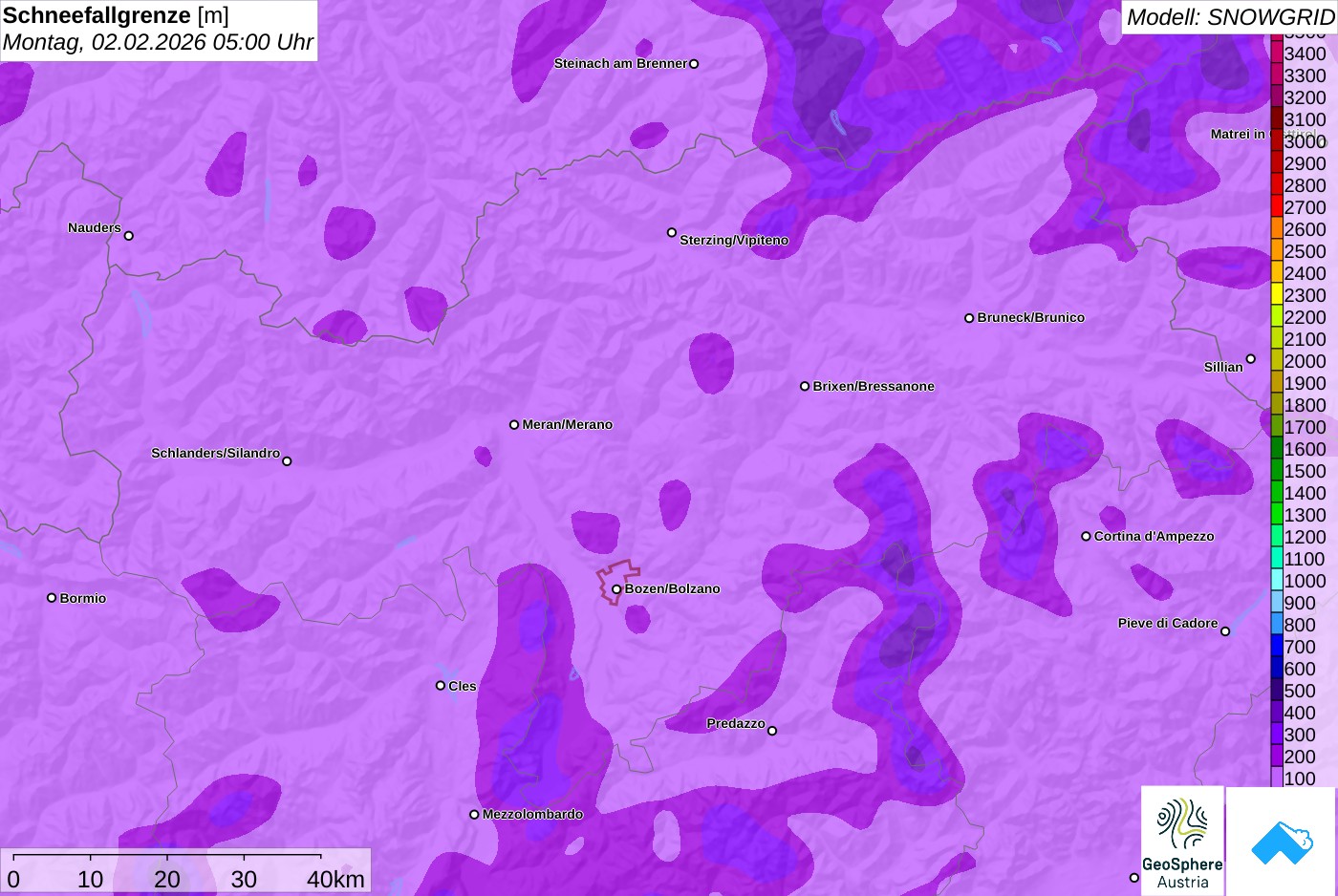1338x896 pixels.
Task: Click the Bormio location marker
Action: pyautogui.click(x=52, y=598)
